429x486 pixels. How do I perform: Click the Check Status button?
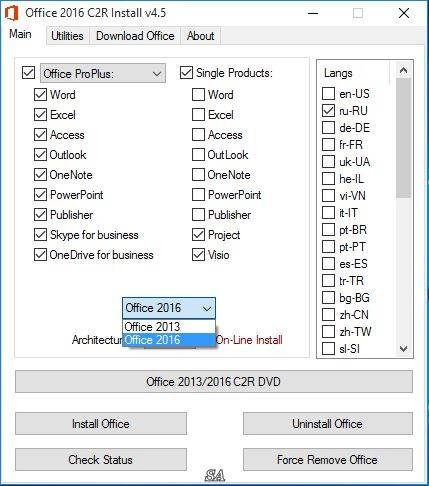click(x=101, y=460)
